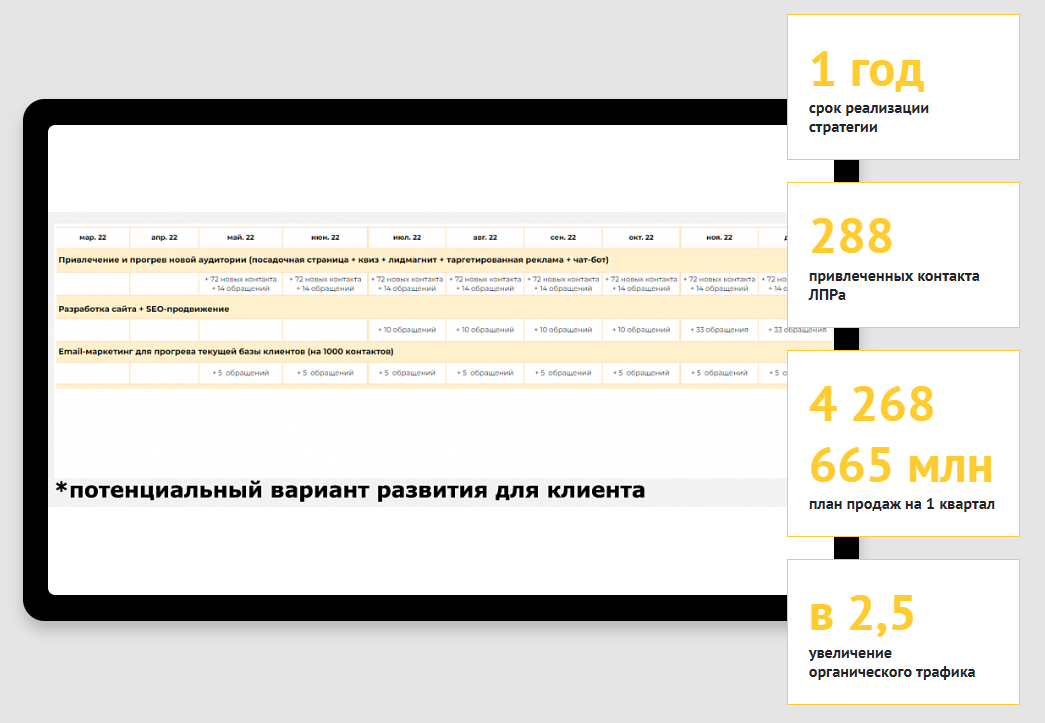1045x723 pixels.
Task: Select the "+10 обращений" cell under июл. 22
Action: pos(406,329)
